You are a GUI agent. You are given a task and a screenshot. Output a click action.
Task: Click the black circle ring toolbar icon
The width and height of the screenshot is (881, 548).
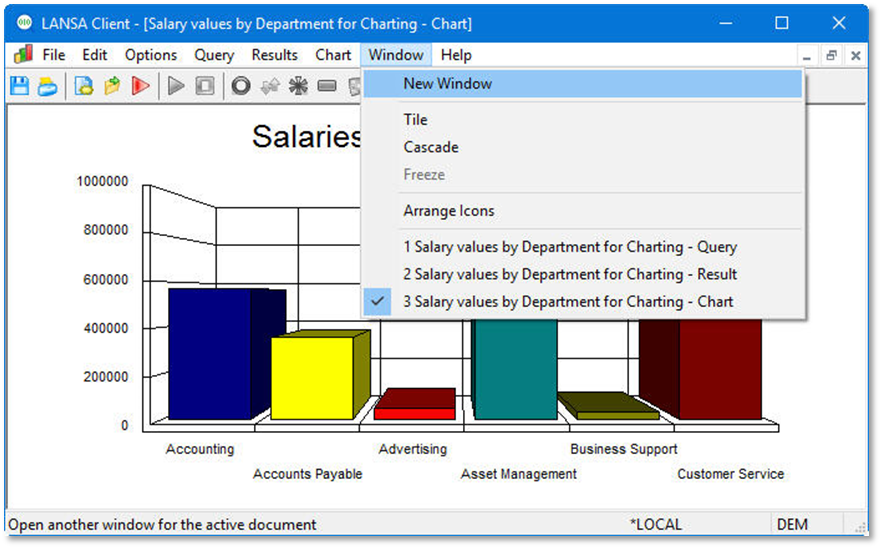pyautogui.click(x=241, y=86)
